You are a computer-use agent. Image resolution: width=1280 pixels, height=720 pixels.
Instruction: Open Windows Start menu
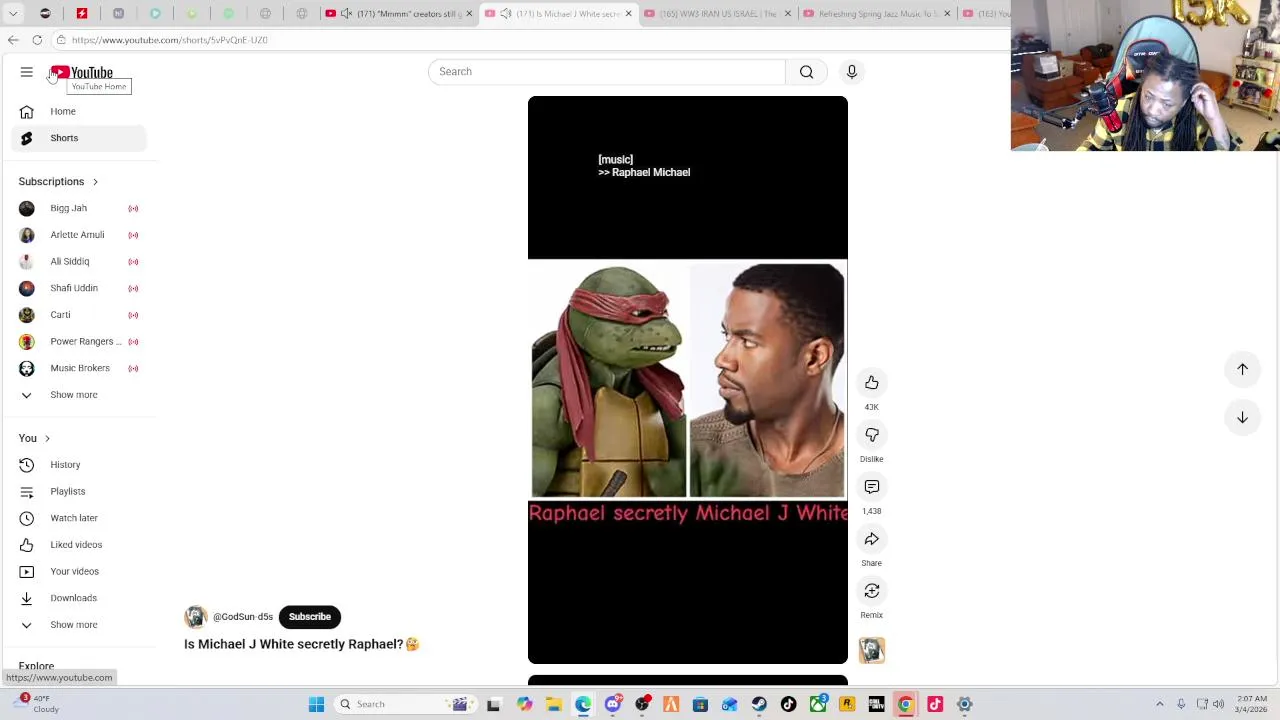316,704
